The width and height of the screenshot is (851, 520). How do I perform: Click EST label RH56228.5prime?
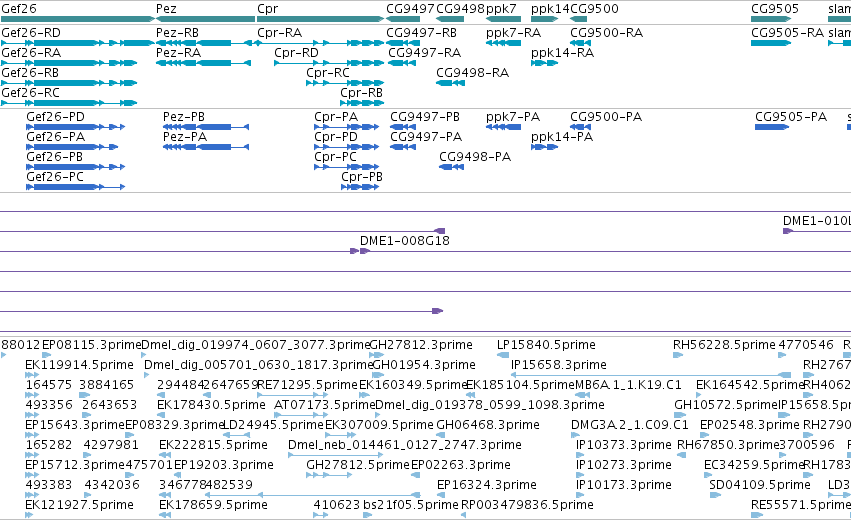tap(724, 345)
